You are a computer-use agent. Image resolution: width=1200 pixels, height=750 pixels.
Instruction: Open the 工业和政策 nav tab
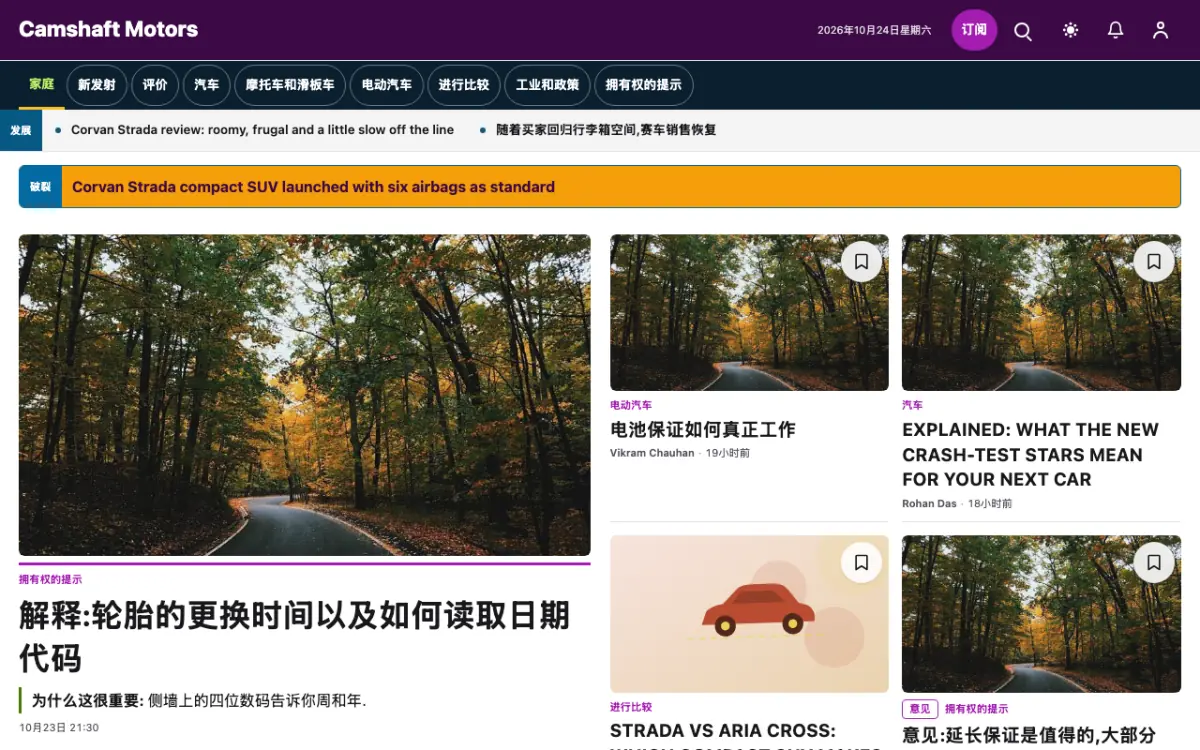coord(547,85)
